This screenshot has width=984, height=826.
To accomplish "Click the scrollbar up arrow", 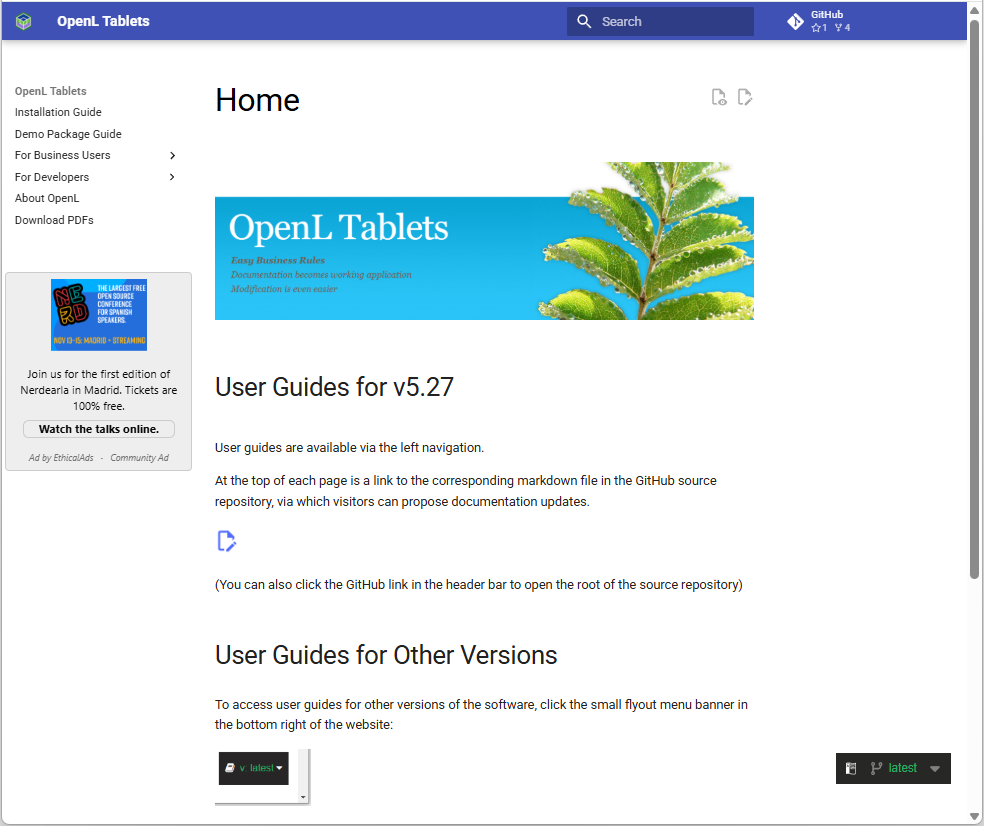I will [x=974, y=10].
